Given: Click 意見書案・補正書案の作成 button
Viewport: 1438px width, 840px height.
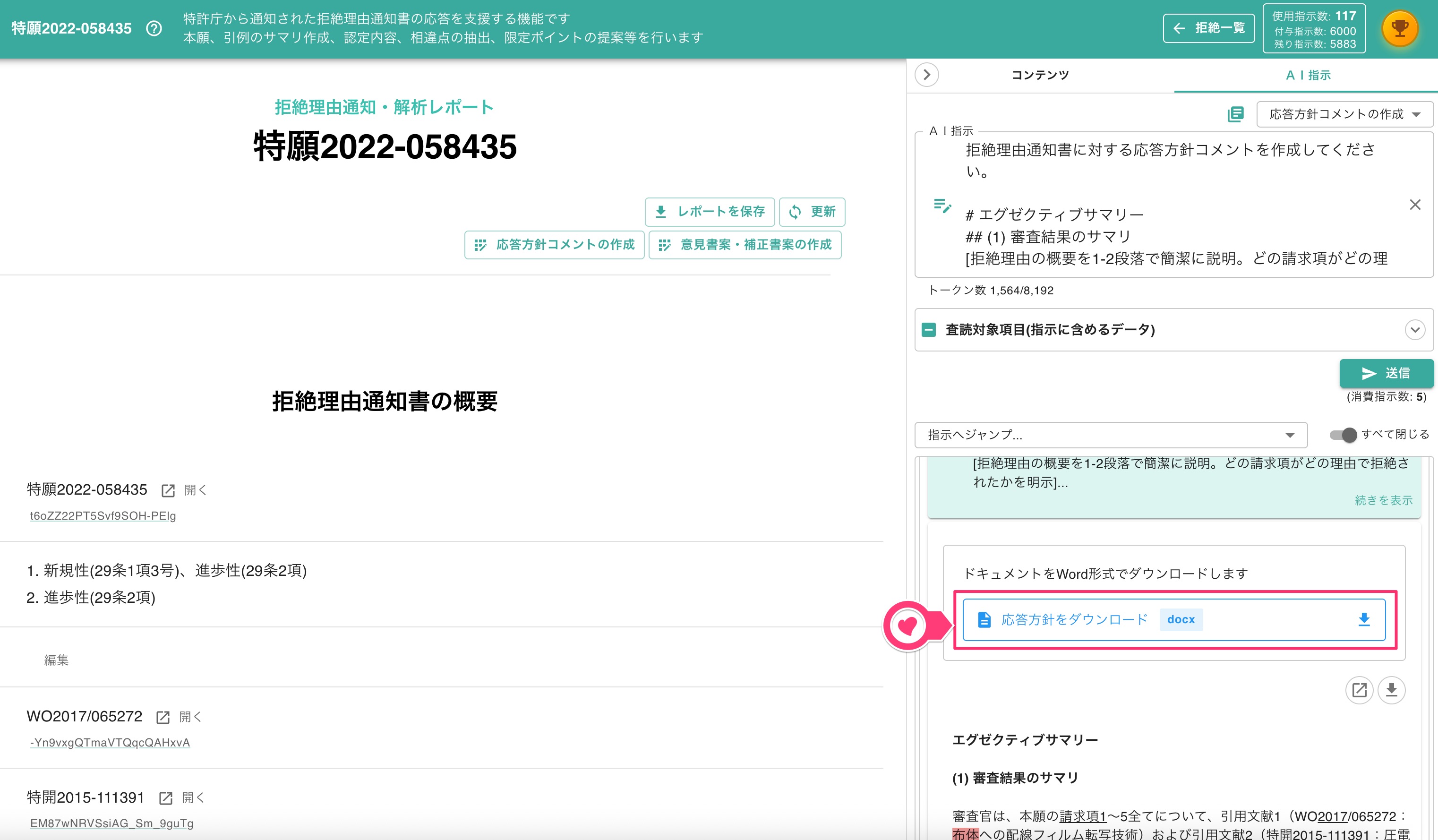Looking at the screenshot, I should point(745,245).
